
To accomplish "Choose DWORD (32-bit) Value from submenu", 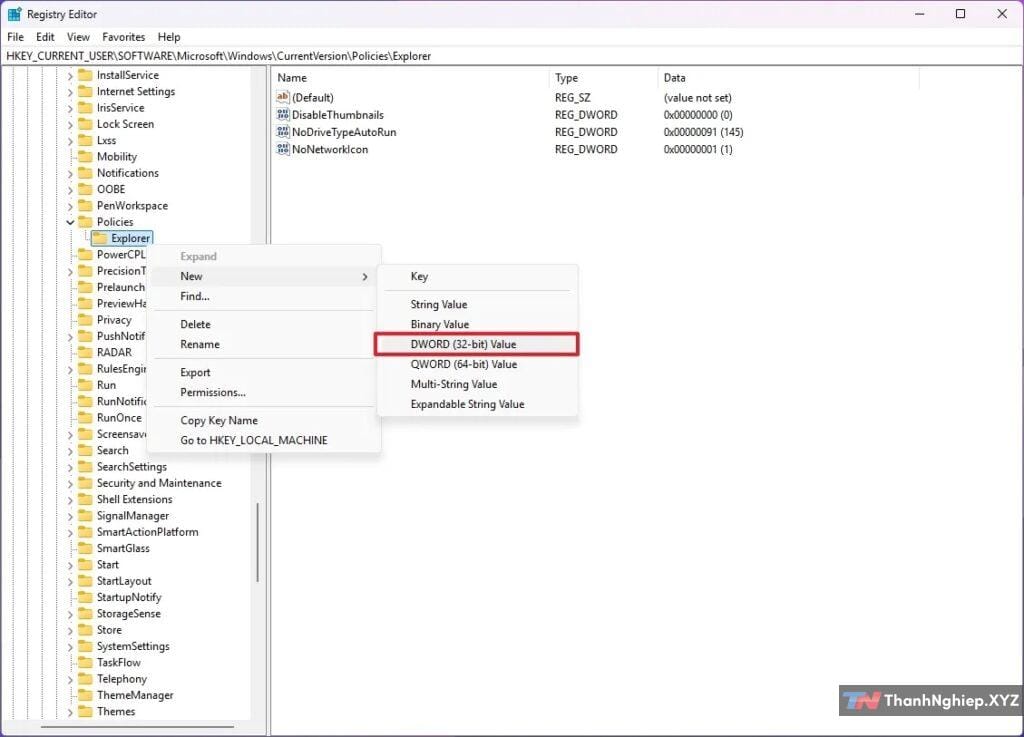I will (x=477, y=344).
